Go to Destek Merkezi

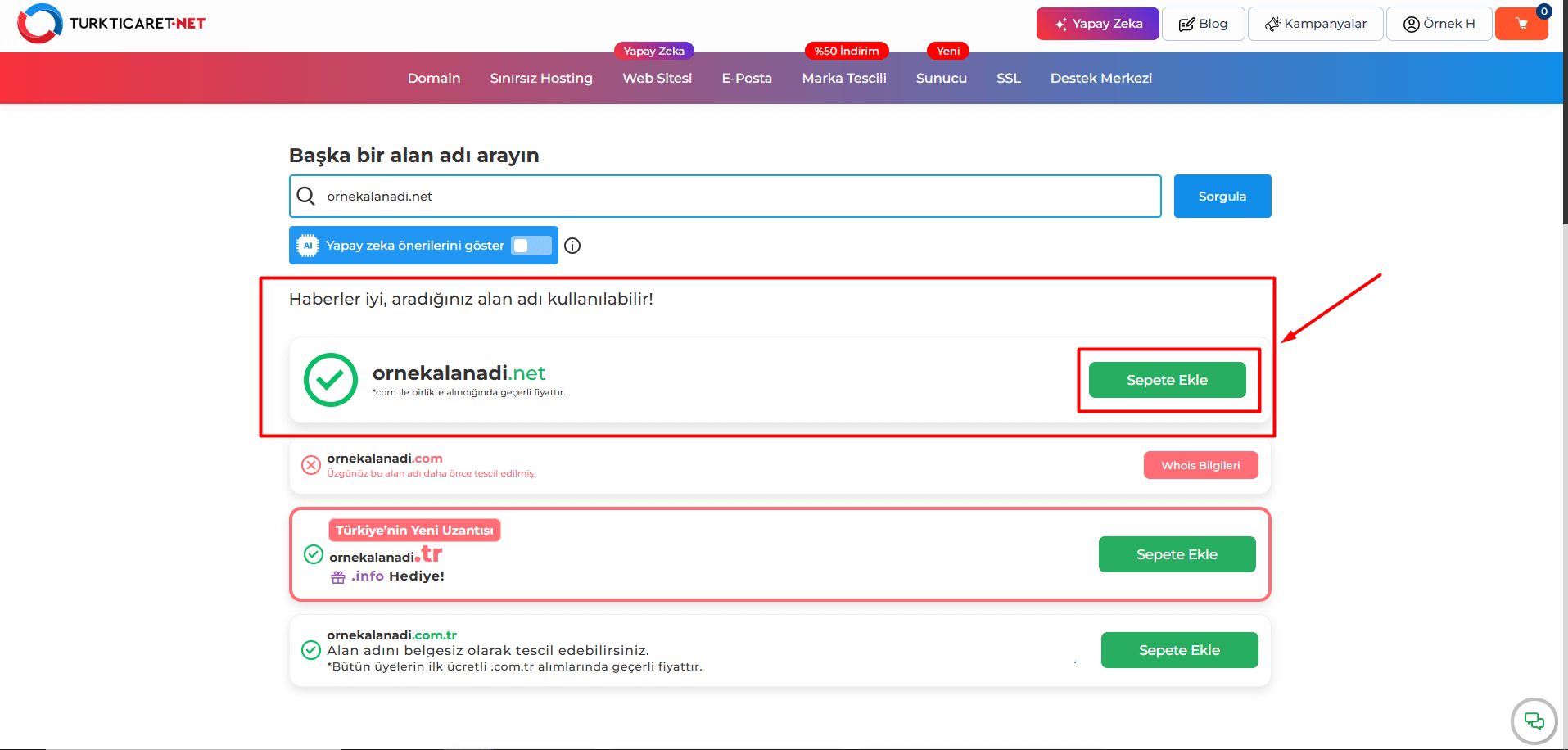(1100, 78)
